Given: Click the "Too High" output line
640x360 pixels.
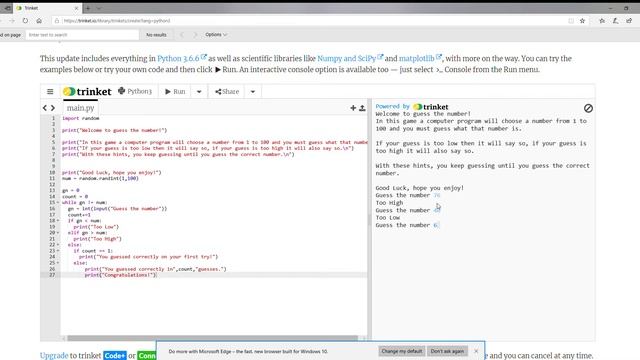Looking at the screenshot, I should coord(389,203).
